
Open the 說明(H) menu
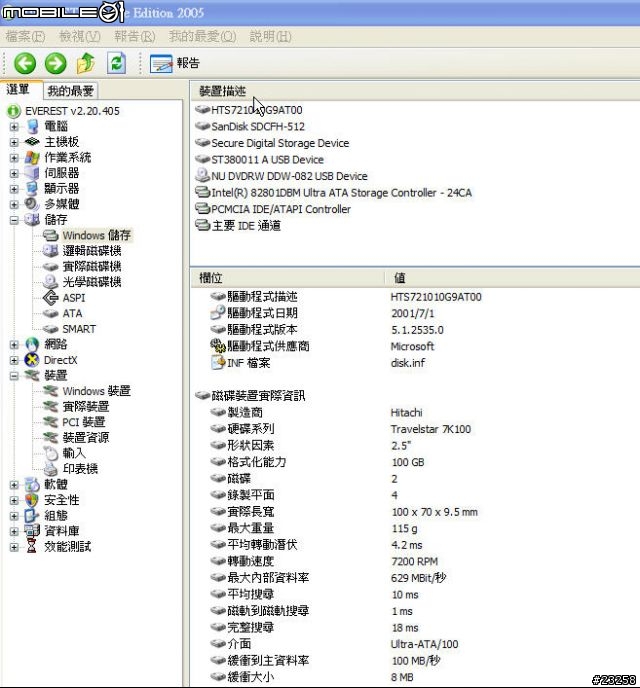270,36
